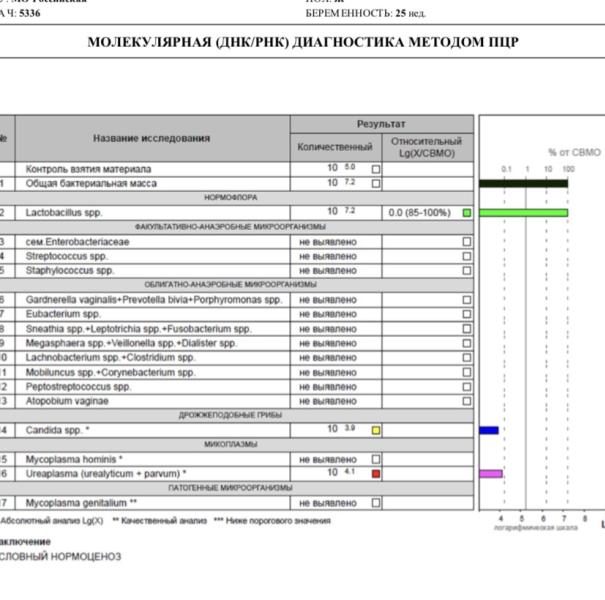Click the 10 3.9 quantity for Candida
The width and height of the screenshot is (605, 600).
(x=341, y=429)
